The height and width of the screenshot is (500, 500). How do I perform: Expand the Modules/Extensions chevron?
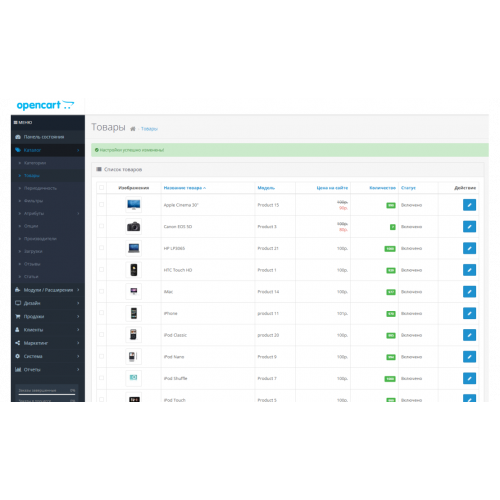point(78,290)
